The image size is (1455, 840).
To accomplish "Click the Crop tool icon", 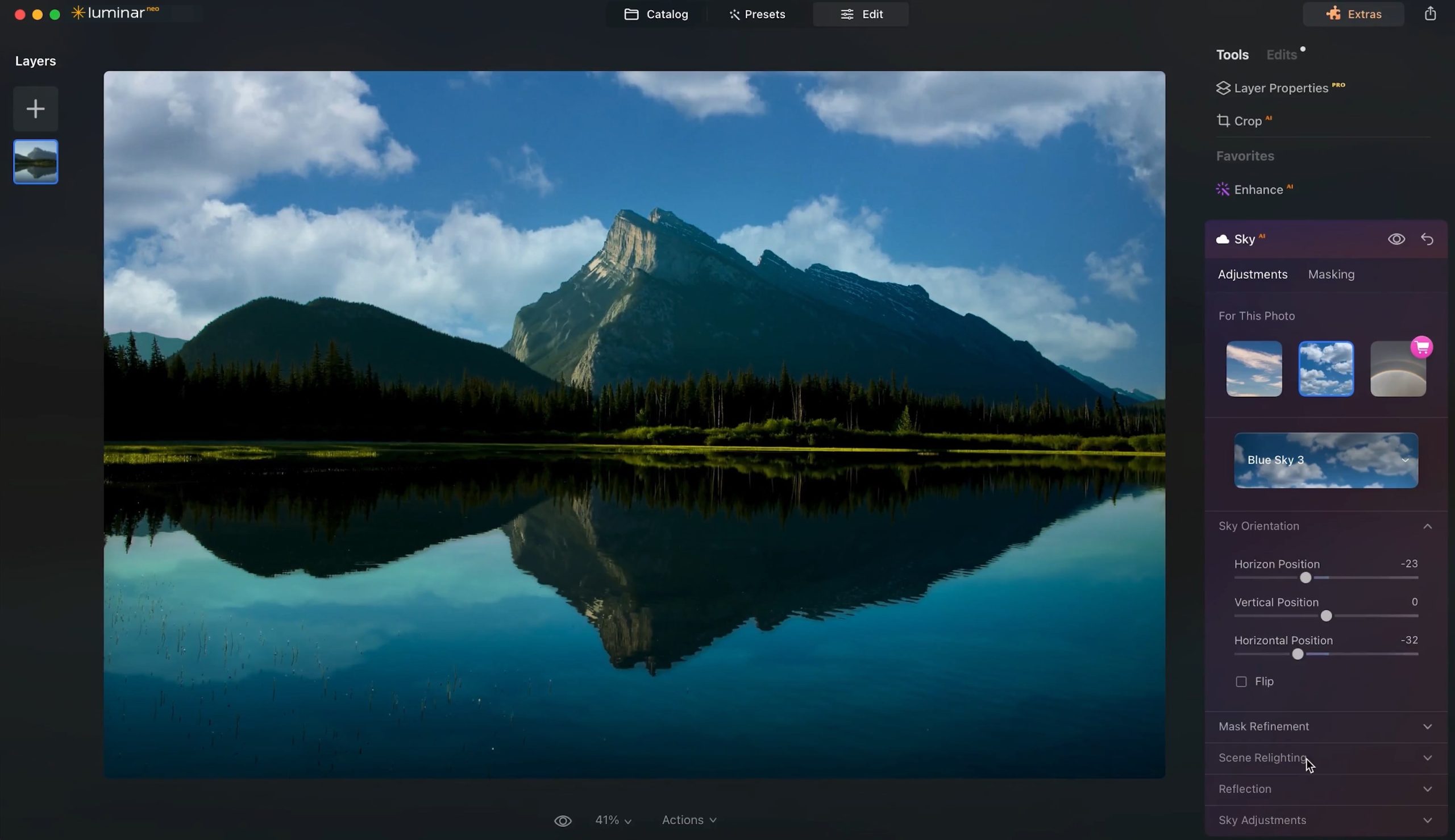I will coord(1223,120).
